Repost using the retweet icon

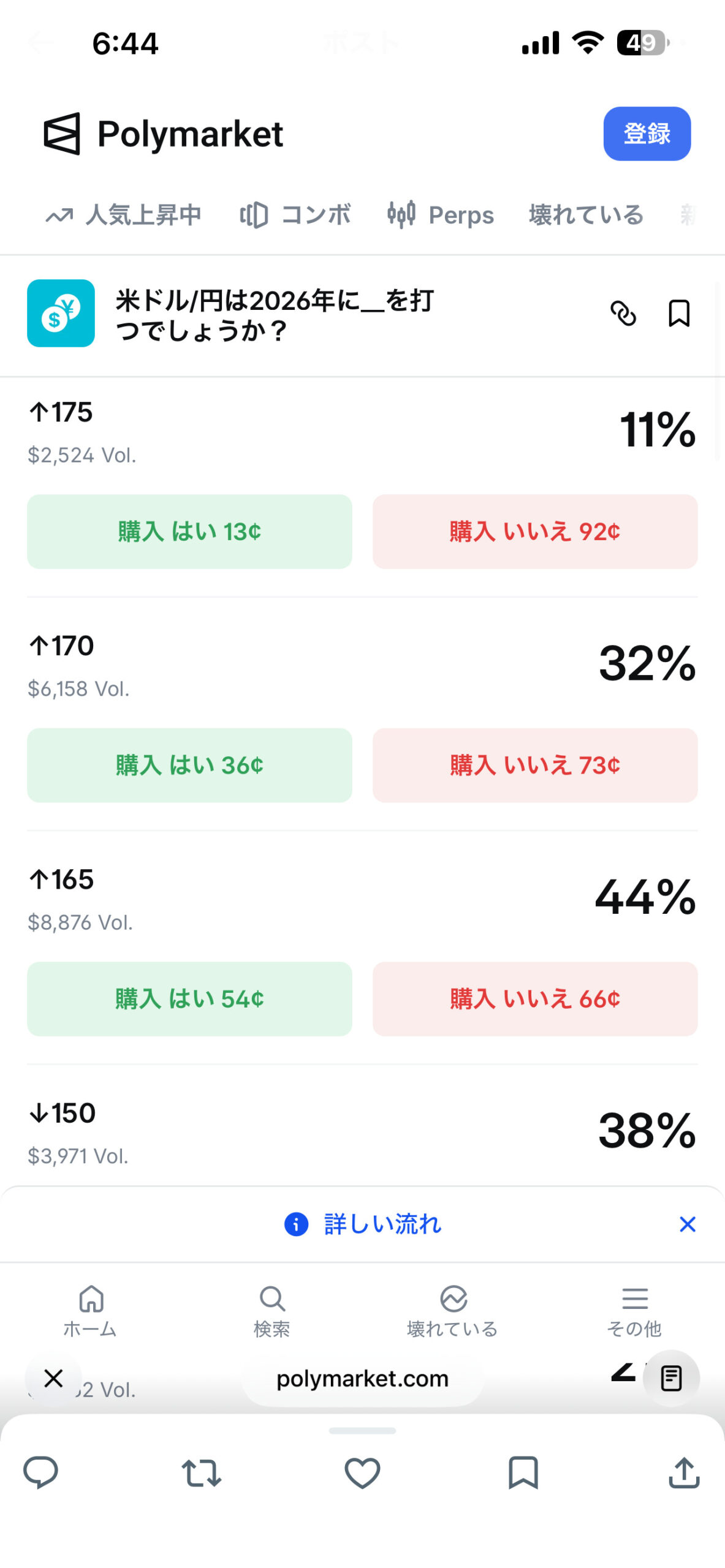201,1473
